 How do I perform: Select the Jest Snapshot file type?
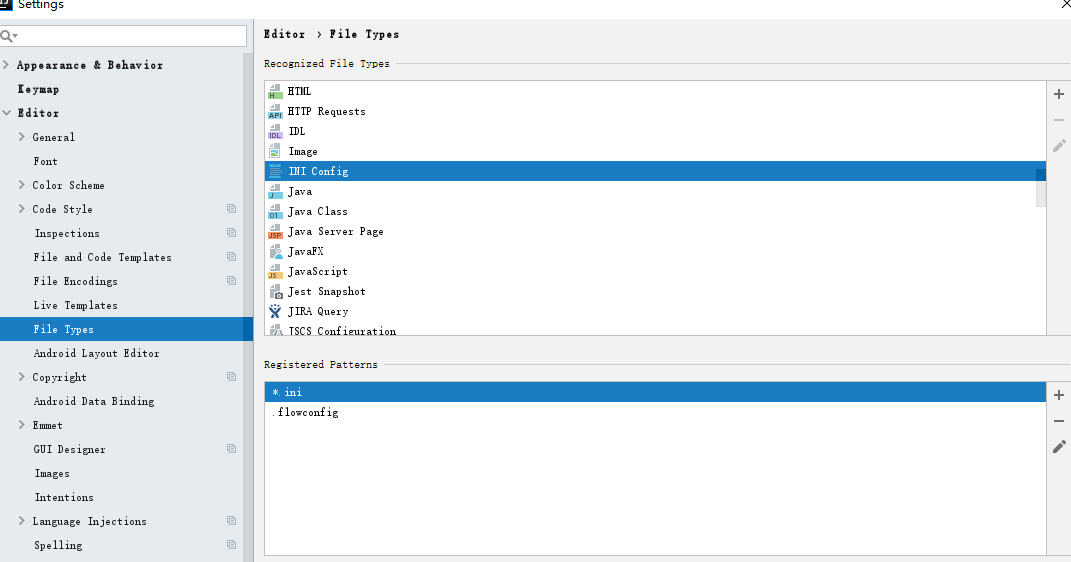tap(326, 291)
